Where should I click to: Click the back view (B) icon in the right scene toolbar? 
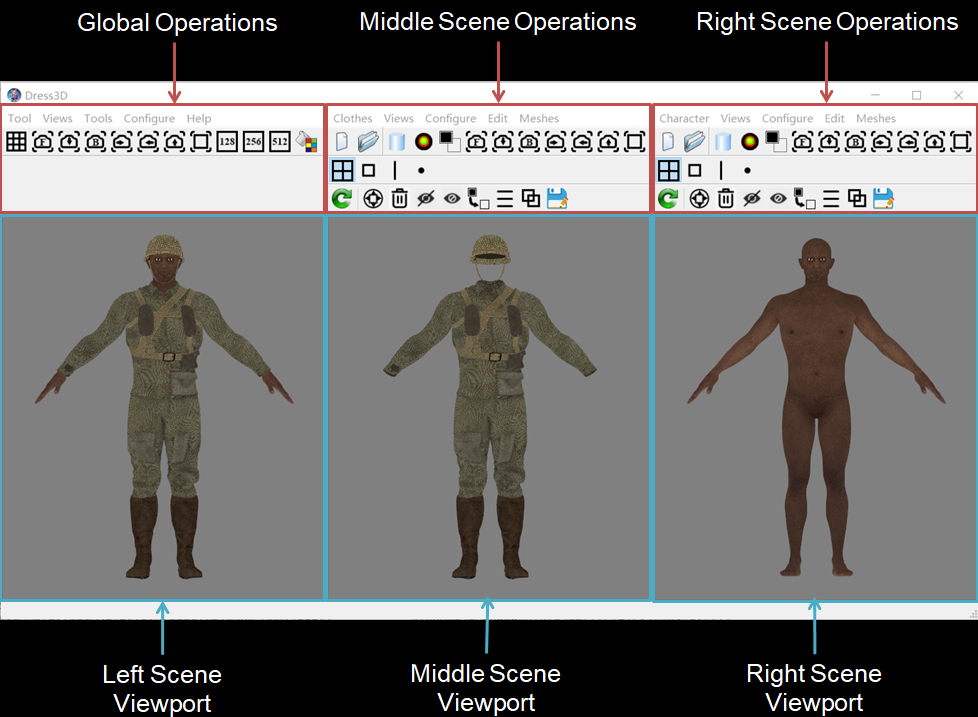(x=855, y=142)
